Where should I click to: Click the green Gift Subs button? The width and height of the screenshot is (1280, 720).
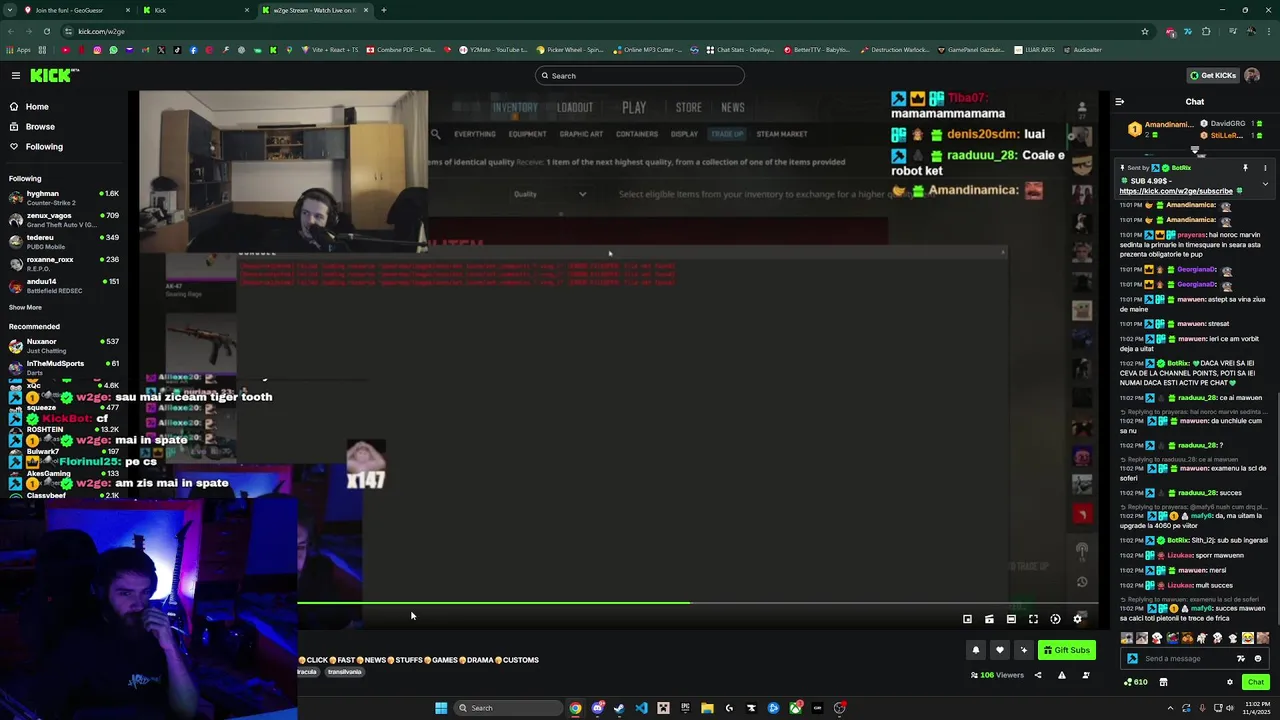[x=1067, y=650]
